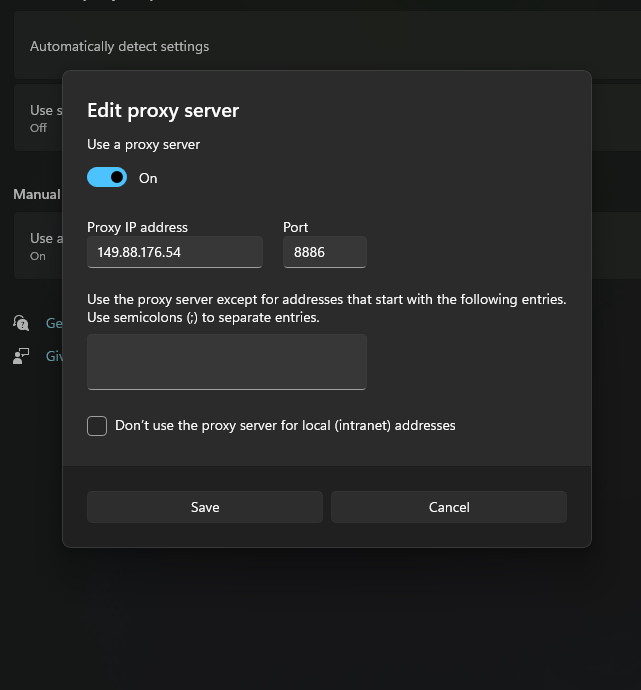Focus the Port number field
The width and height of the screenshot is (641, 690).
point(324,252)
